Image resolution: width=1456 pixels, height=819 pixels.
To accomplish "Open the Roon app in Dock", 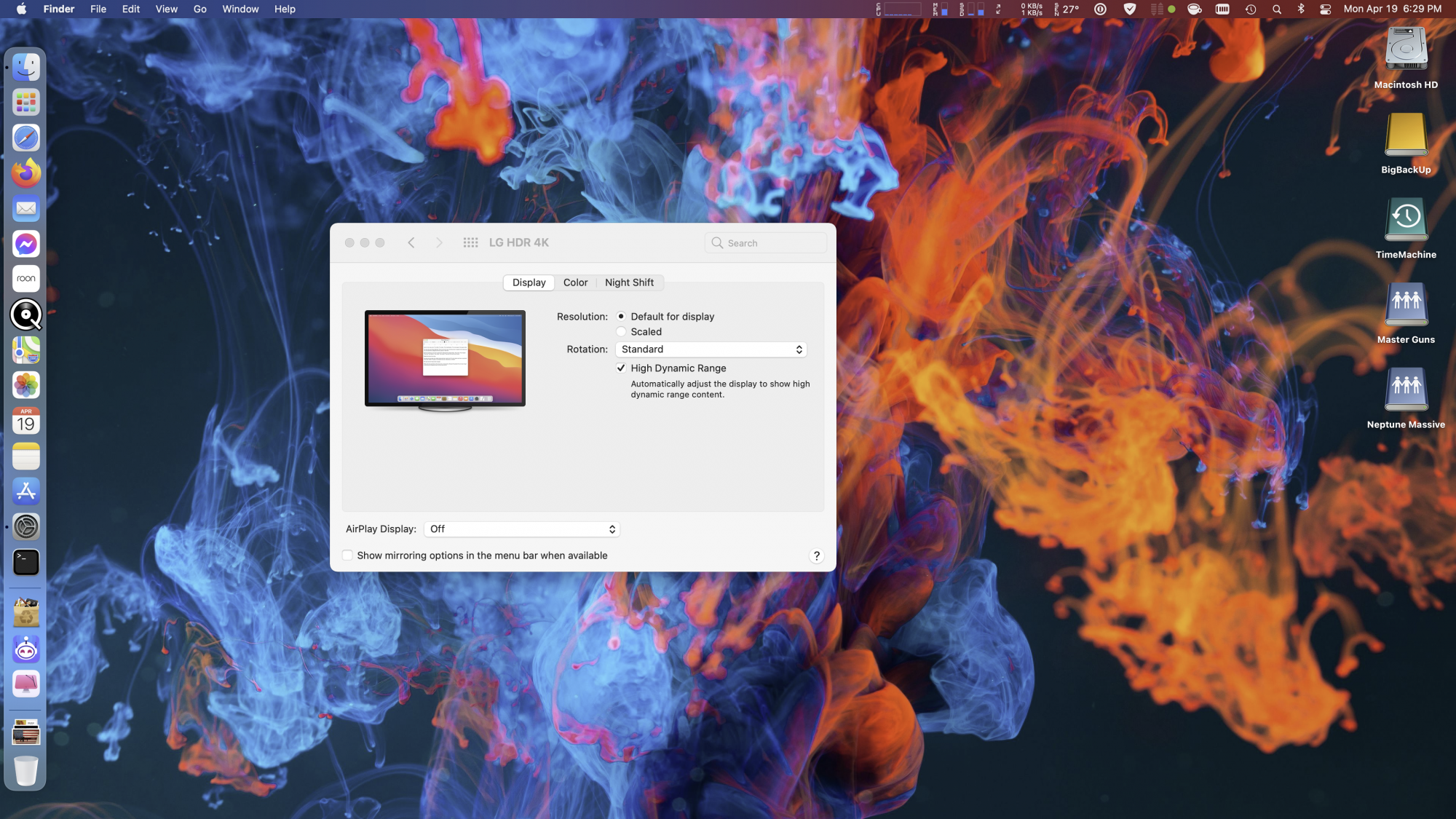I will tap(26, 279).
